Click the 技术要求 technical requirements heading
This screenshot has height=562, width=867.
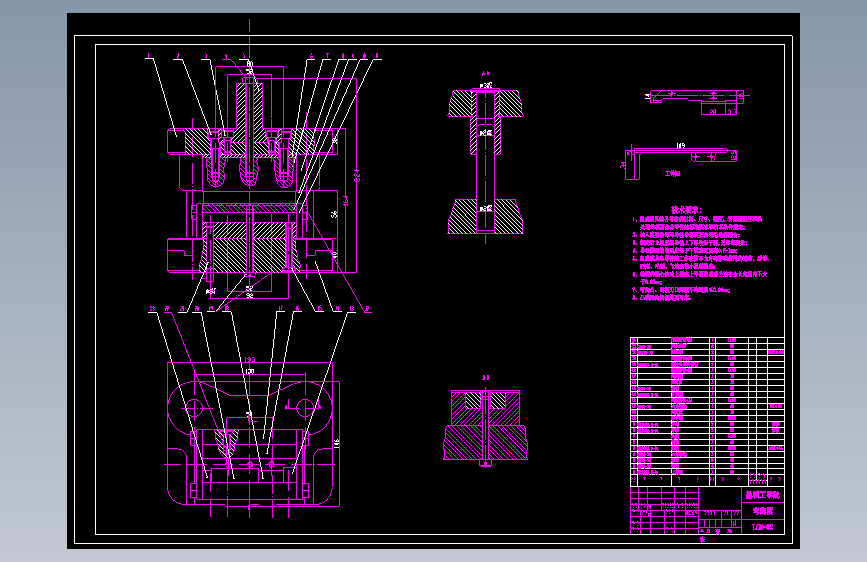[x=686, y=210]
